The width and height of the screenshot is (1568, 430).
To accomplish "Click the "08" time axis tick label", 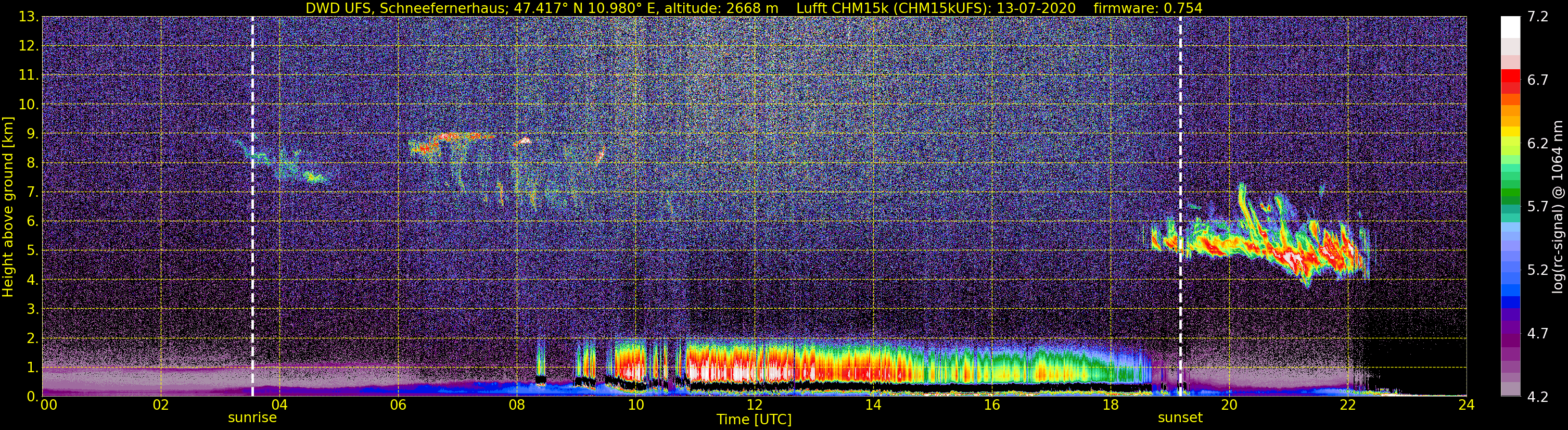I will click(x=517, y=406).
